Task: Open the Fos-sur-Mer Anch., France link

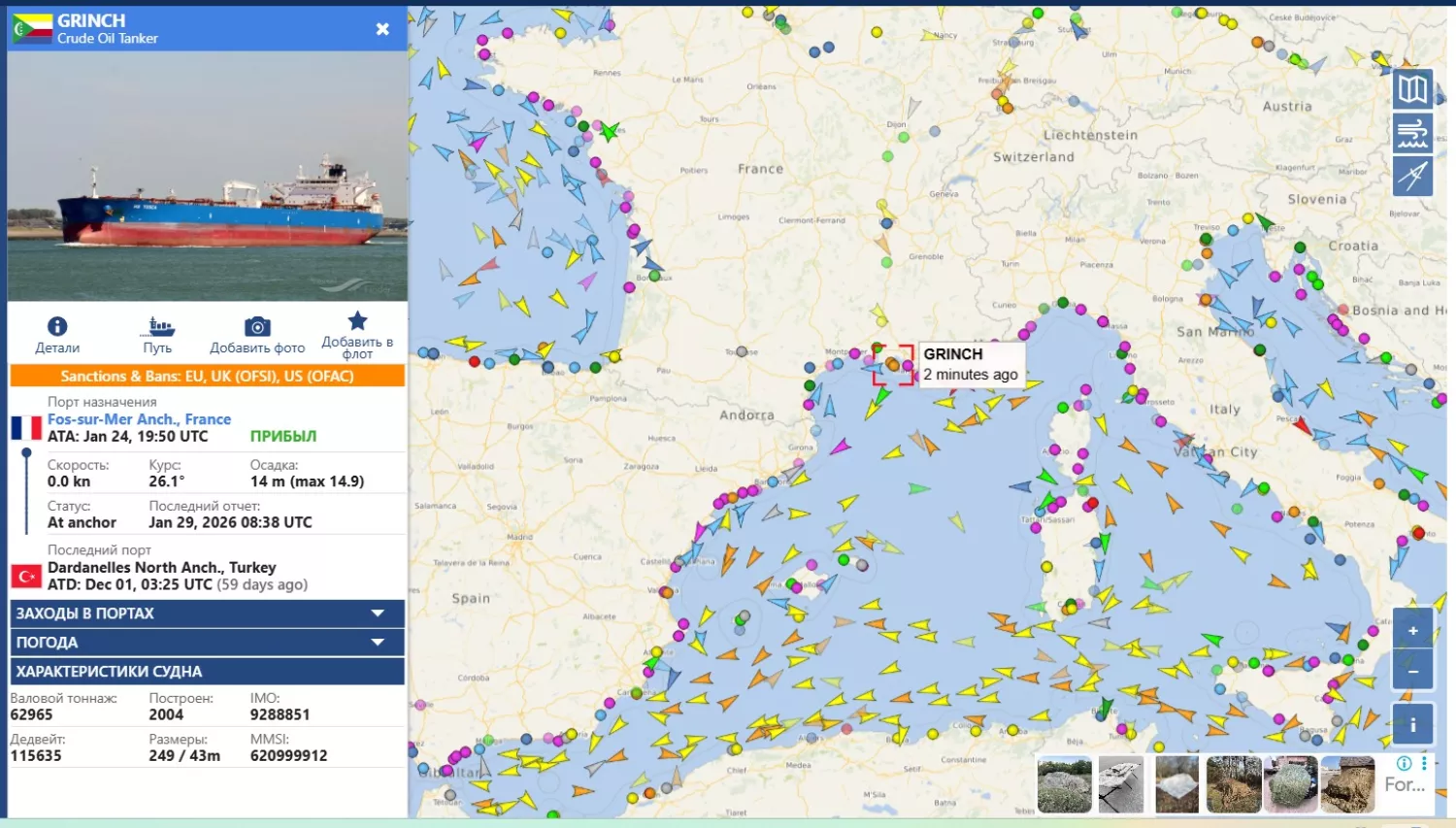Action: pos(139,419)
